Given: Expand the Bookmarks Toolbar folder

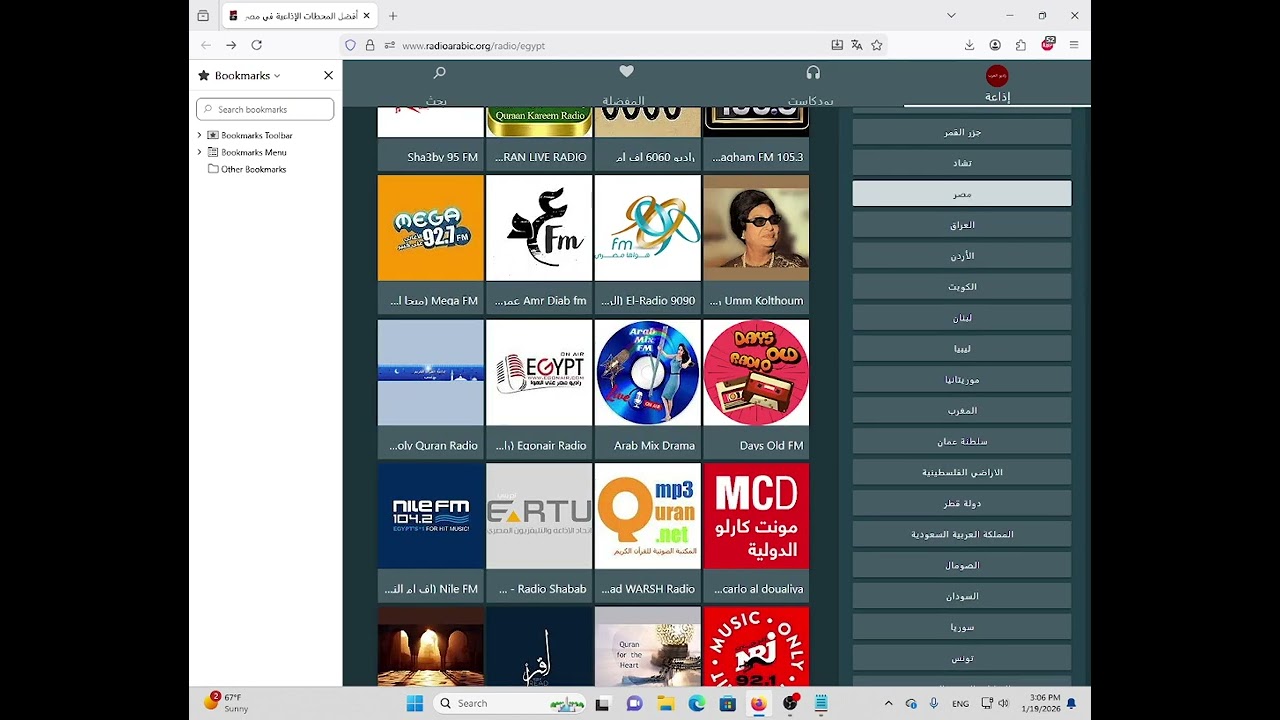Looking at the screenshot, I should coord(199,135).
